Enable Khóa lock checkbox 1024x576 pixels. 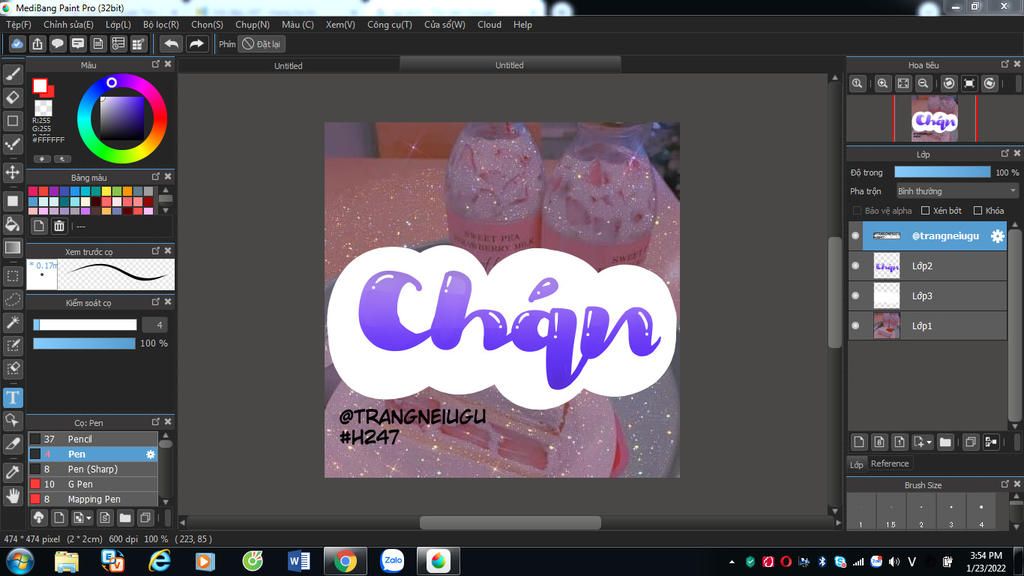[978, 210]
